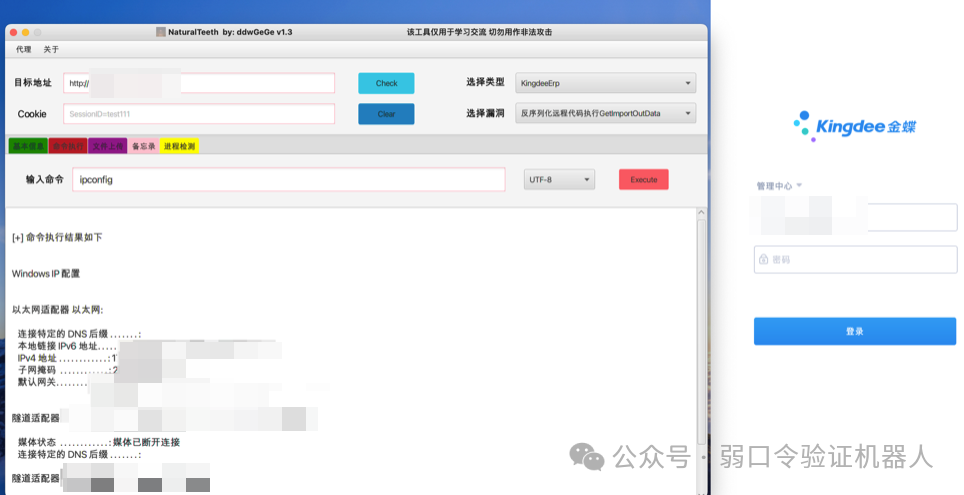Click the '以太网适配器 以太网:' output line
Screen dimensions: 964x495
point(58,310)
